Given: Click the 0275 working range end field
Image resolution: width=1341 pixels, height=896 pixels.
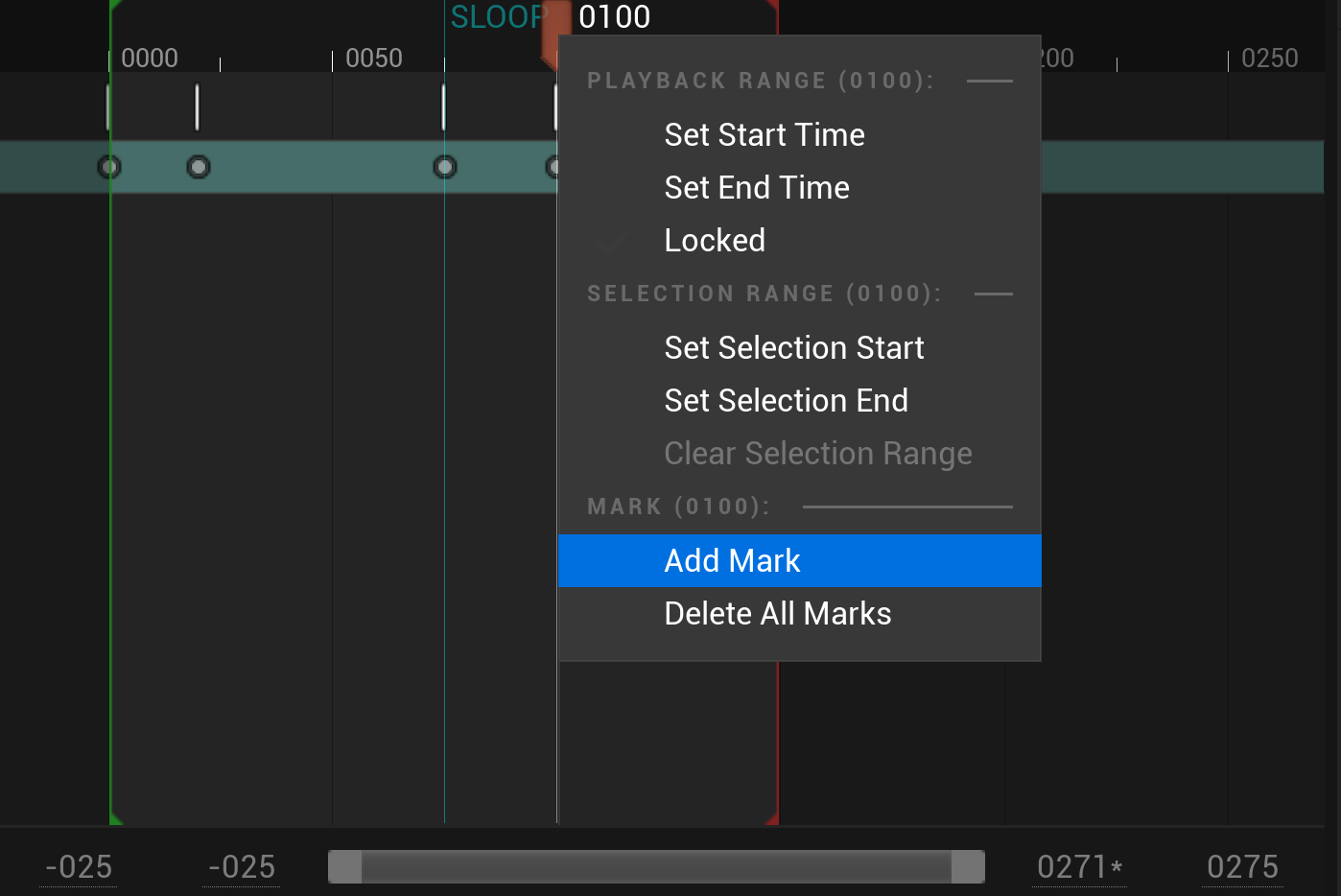Looking at the screenshot, I should [1243, 867].
